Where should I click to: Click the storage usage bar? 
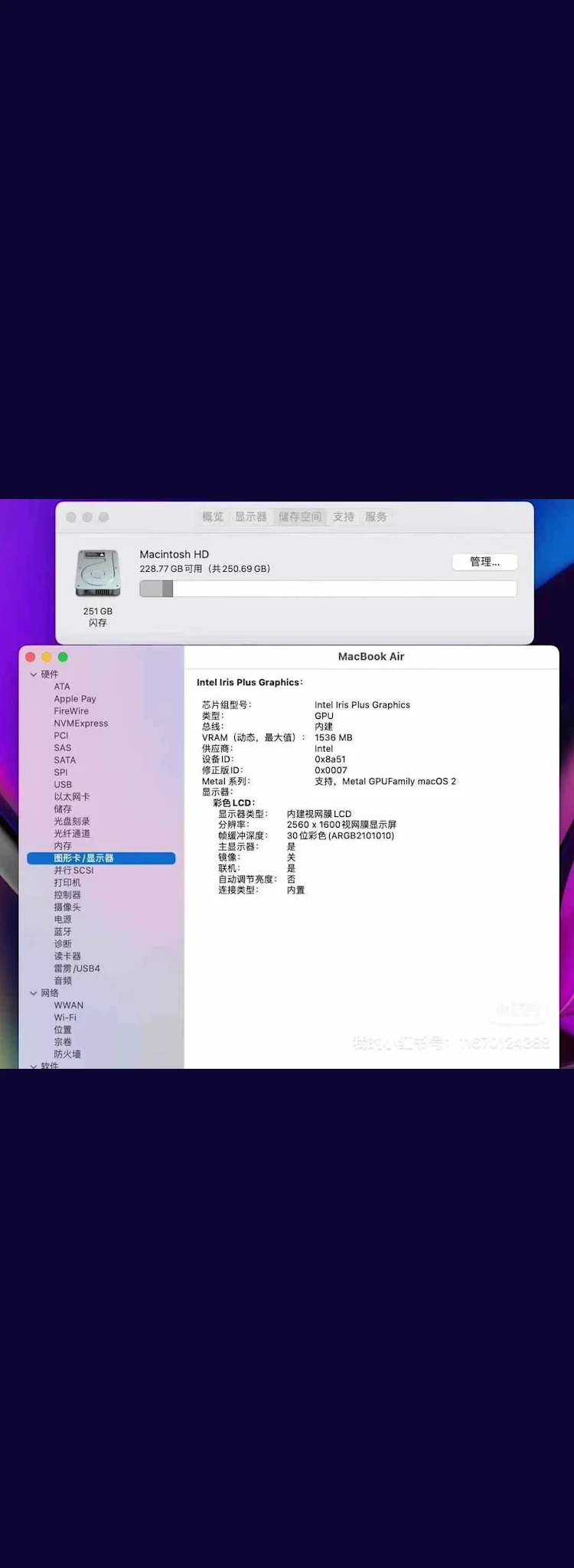coord(328,589)
